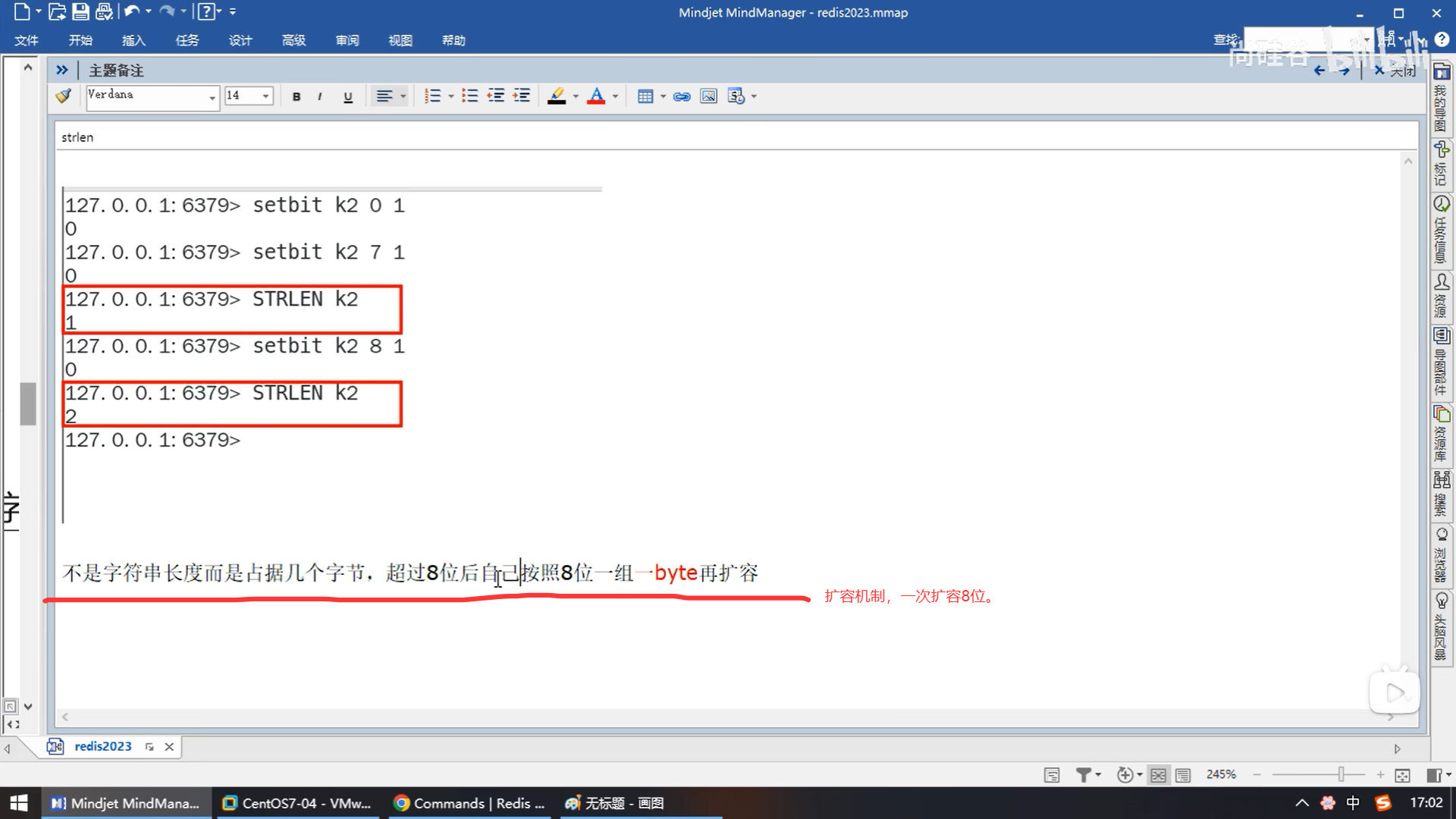Screen dimensions: 1456x819
Task: Open the 插入 menu tab
Action: click(x=133, y=40)
